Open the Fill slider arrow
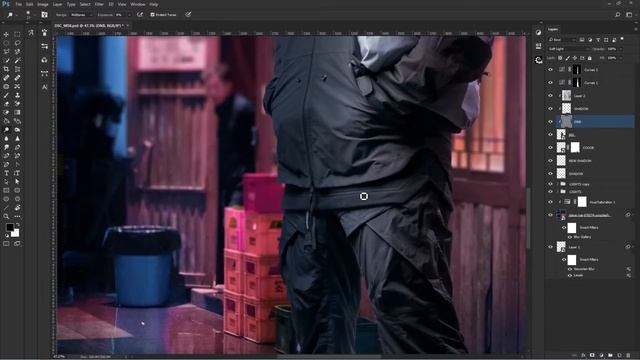Viewport: 640px width, 360px height. (x=621, y=58)
